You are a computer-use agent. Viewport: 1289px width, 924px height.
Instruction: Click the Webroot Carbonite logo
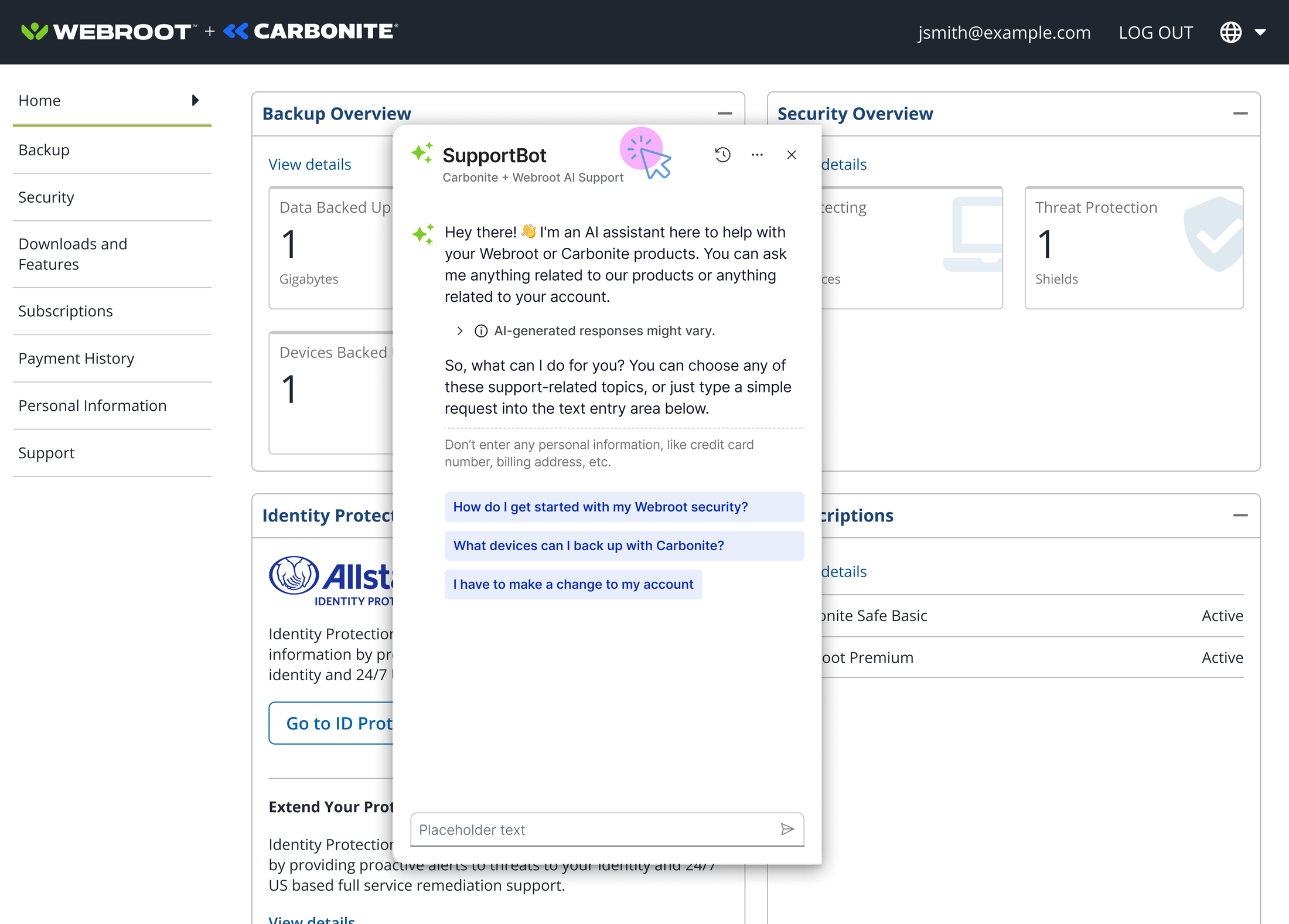(210, 31)
